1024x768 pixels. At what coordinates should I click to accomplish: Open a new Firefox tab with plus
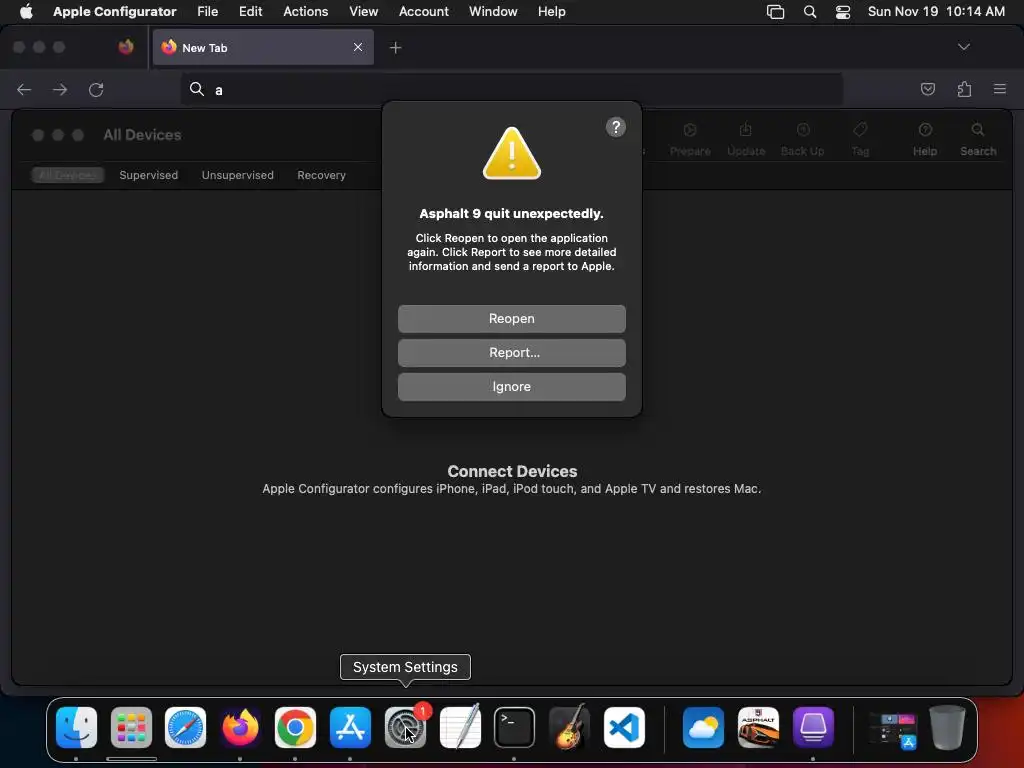coord(395,47)
